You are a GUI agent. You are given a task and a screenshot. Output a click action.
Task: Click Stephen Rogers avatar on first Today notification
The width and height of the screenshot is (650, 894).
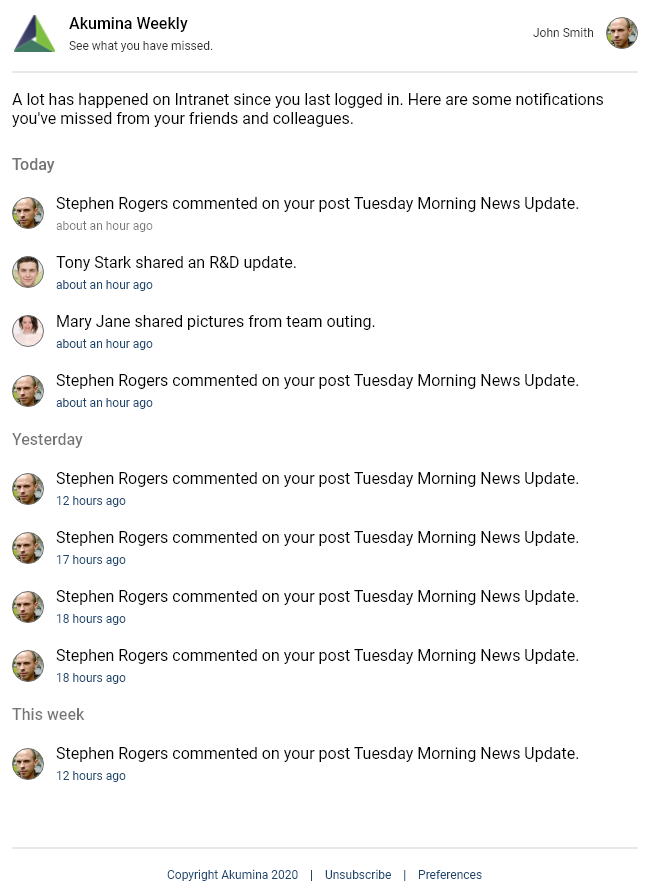coord(28,213)
